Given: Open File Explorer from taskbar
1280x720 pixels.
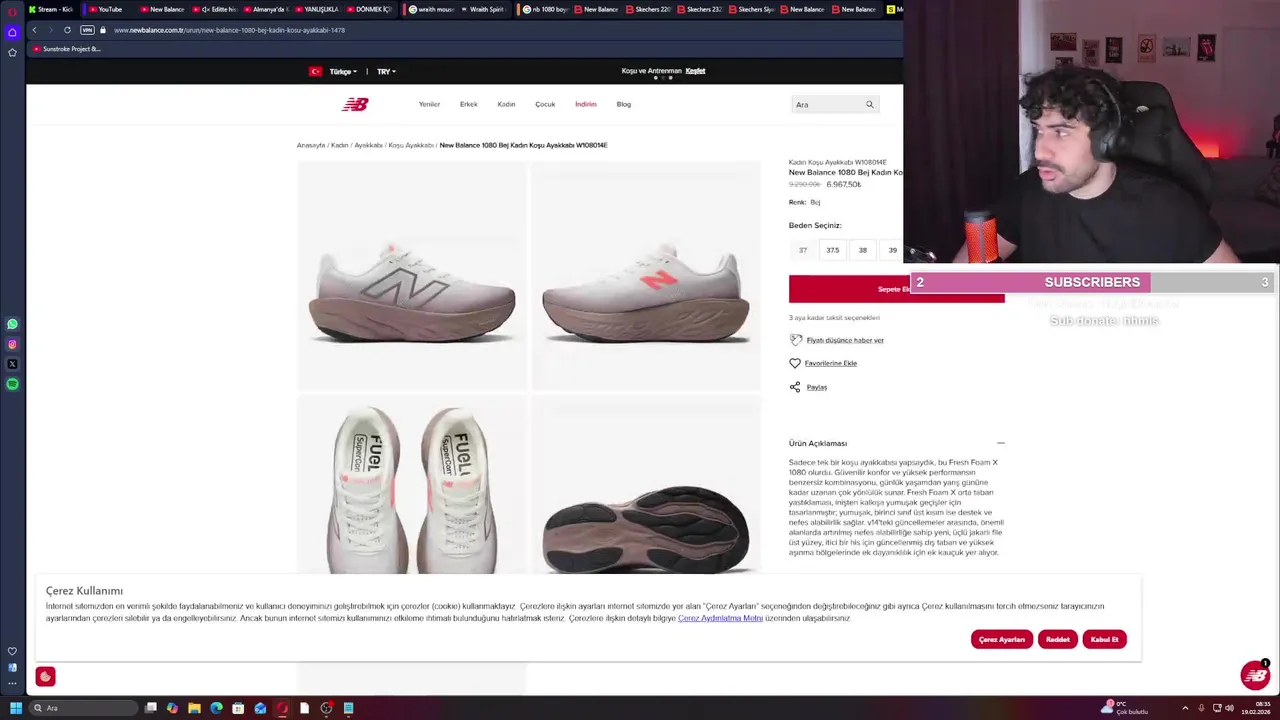Looking at the screenshot, I should (194, 708).
